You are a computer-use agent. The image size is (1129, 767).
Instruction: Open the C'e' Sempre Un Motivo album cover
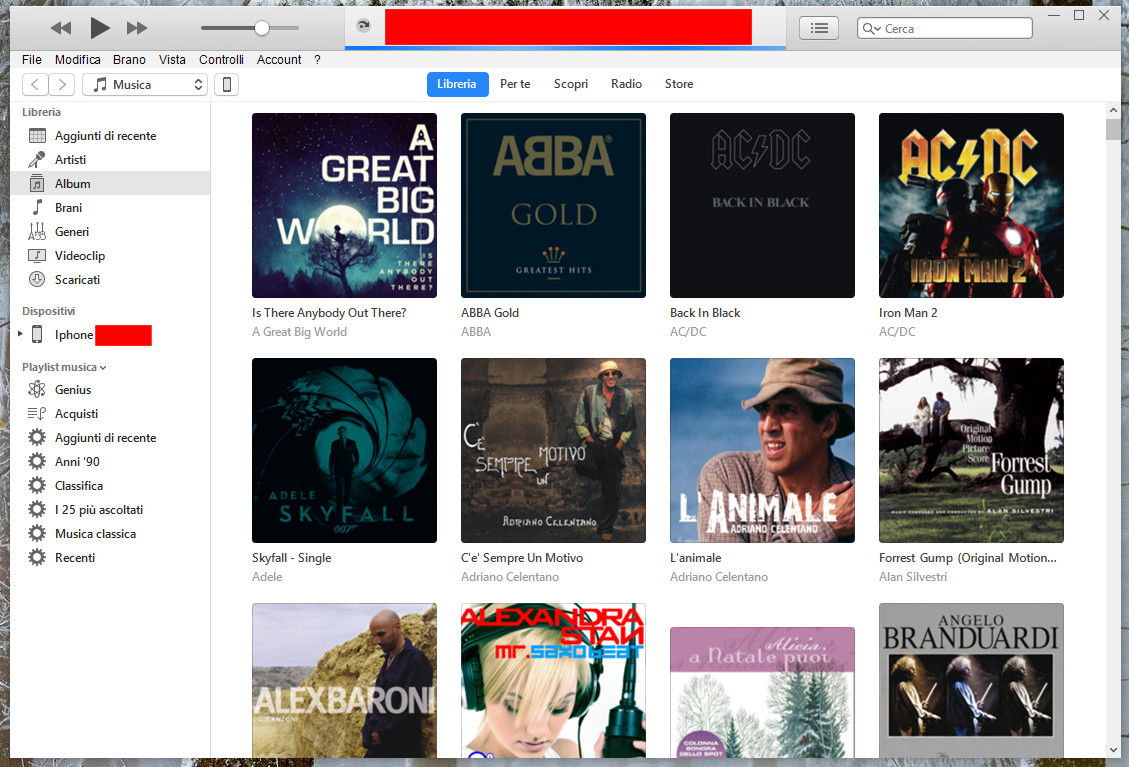pos(553,450)
